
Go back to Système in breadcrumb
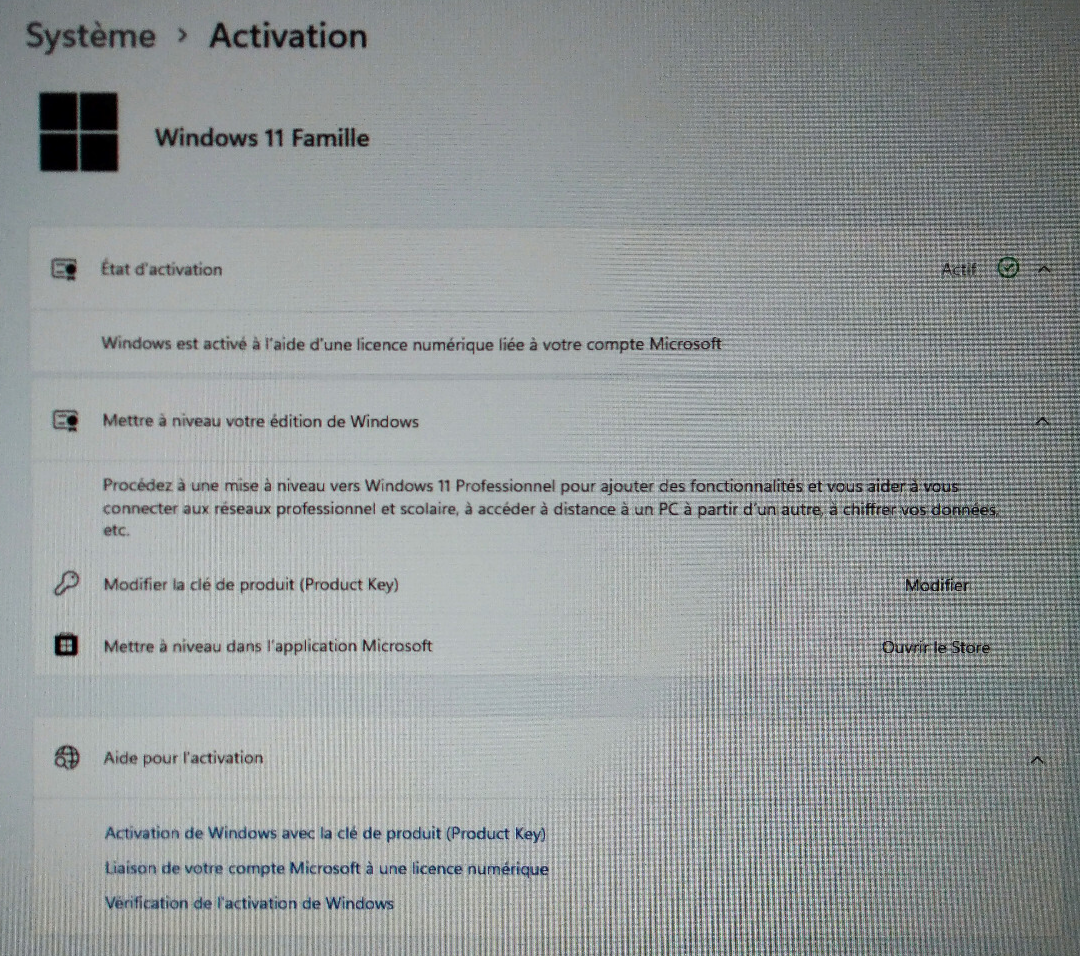coord(90,36)
